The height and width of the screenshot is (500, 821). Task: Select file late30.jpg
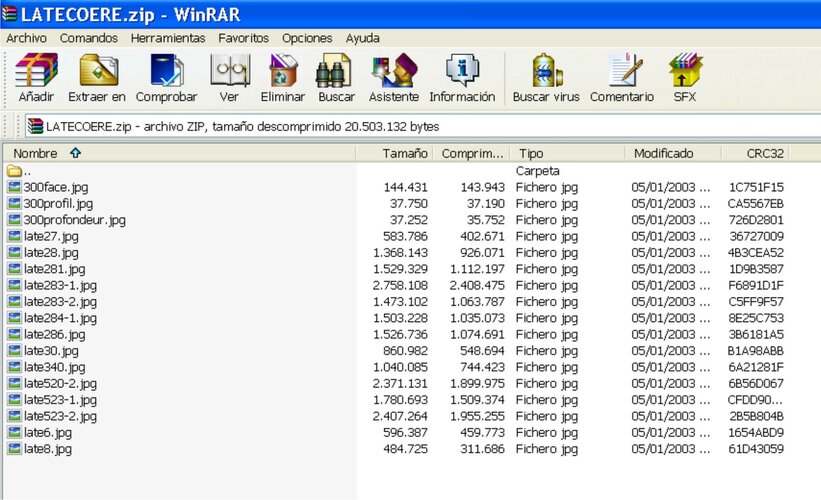pos(51,351)
